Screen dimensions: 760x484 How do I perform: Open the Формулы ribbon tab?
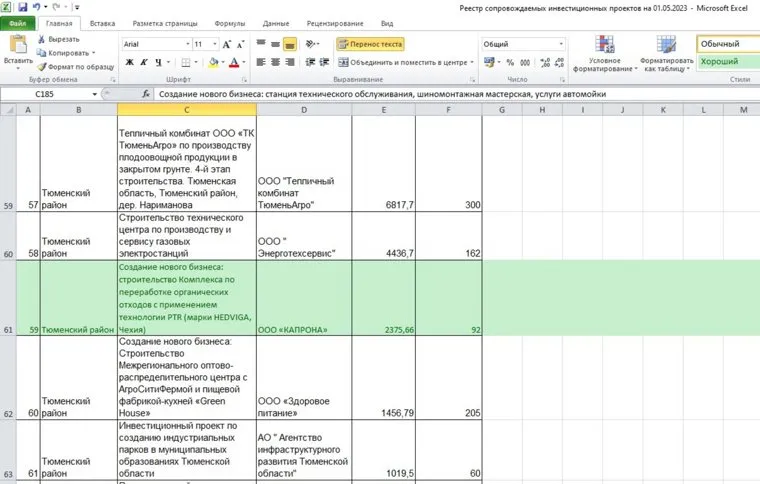click(x=229, y=22)
